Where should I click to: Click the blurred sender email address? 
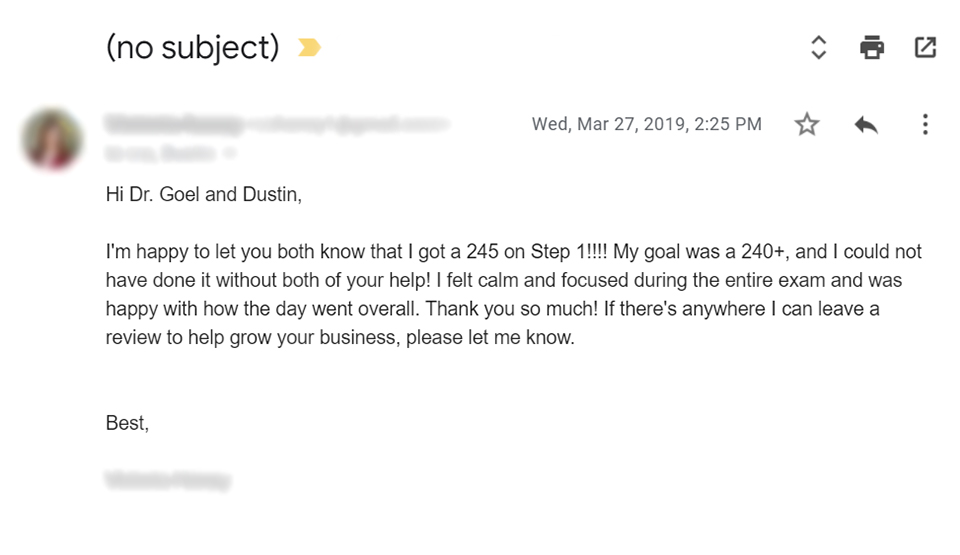[x=347, y=124]
